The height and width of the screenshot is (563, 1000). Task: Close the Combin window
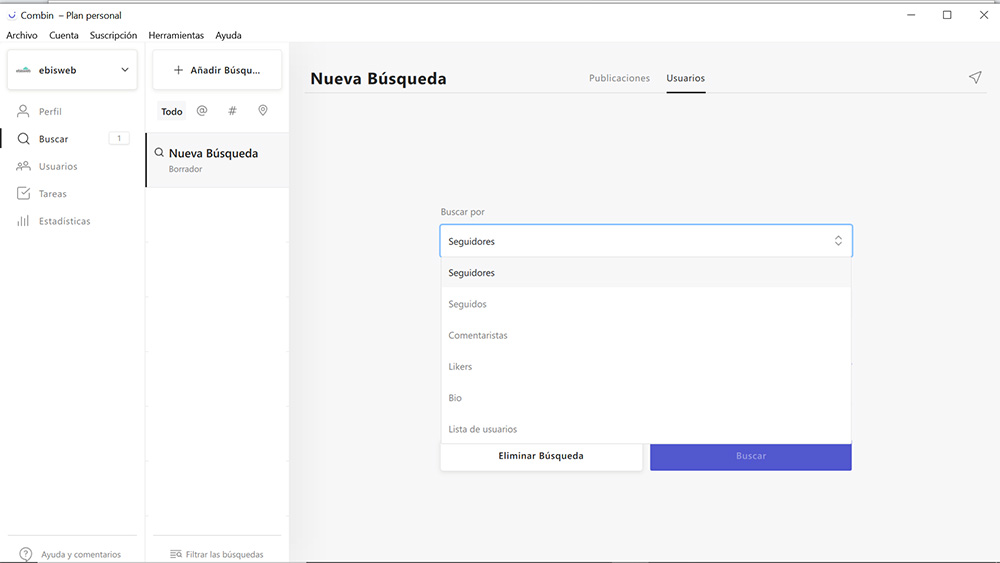point(983,15)
